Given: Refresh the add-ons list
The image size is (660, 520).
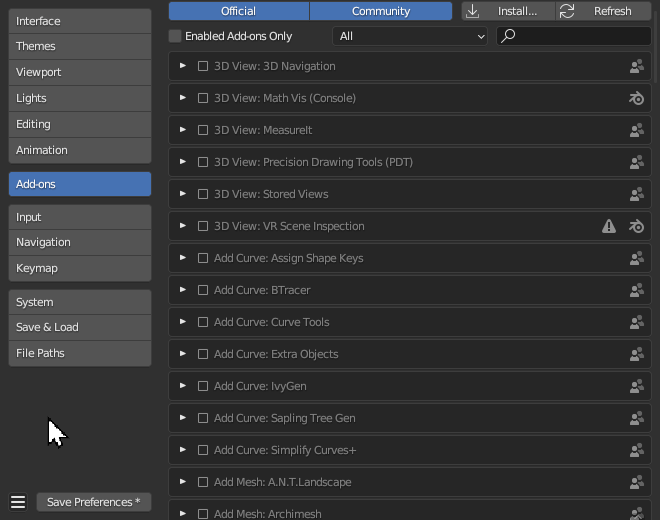Looking at the screenshot, I should click(604, 11).
